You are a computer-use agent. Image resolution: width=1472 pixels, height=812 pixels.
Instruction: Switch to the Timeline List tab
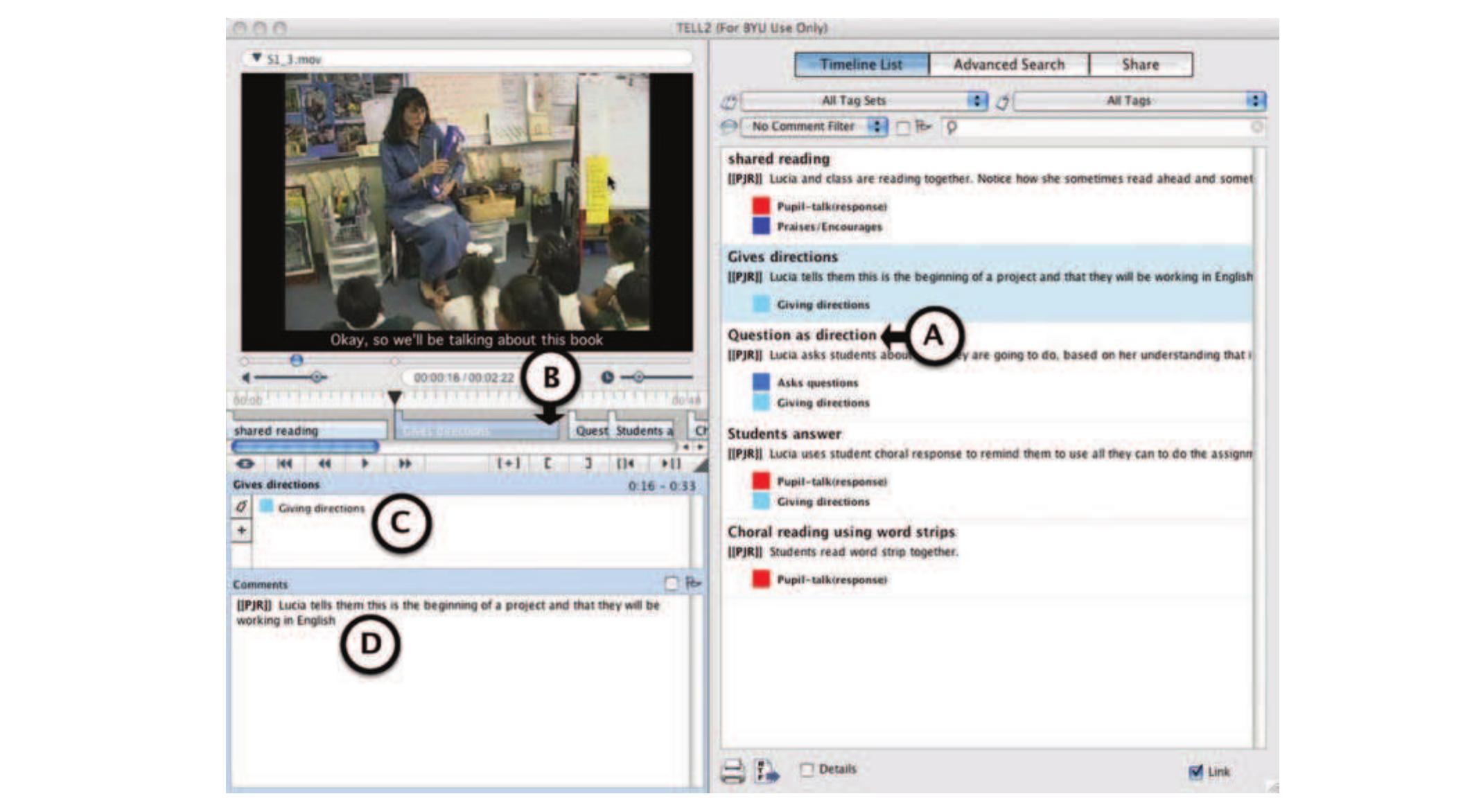[861, 64]
